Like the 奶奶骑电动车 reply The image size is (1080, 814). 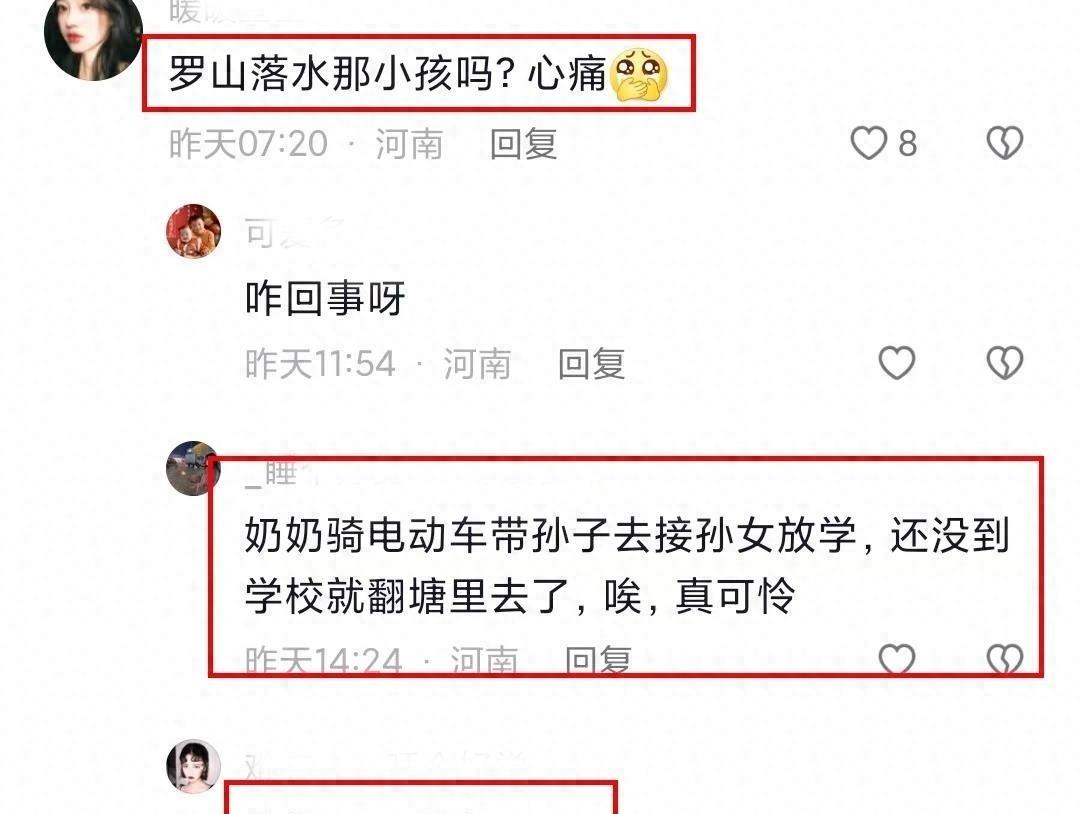[897, 659]
